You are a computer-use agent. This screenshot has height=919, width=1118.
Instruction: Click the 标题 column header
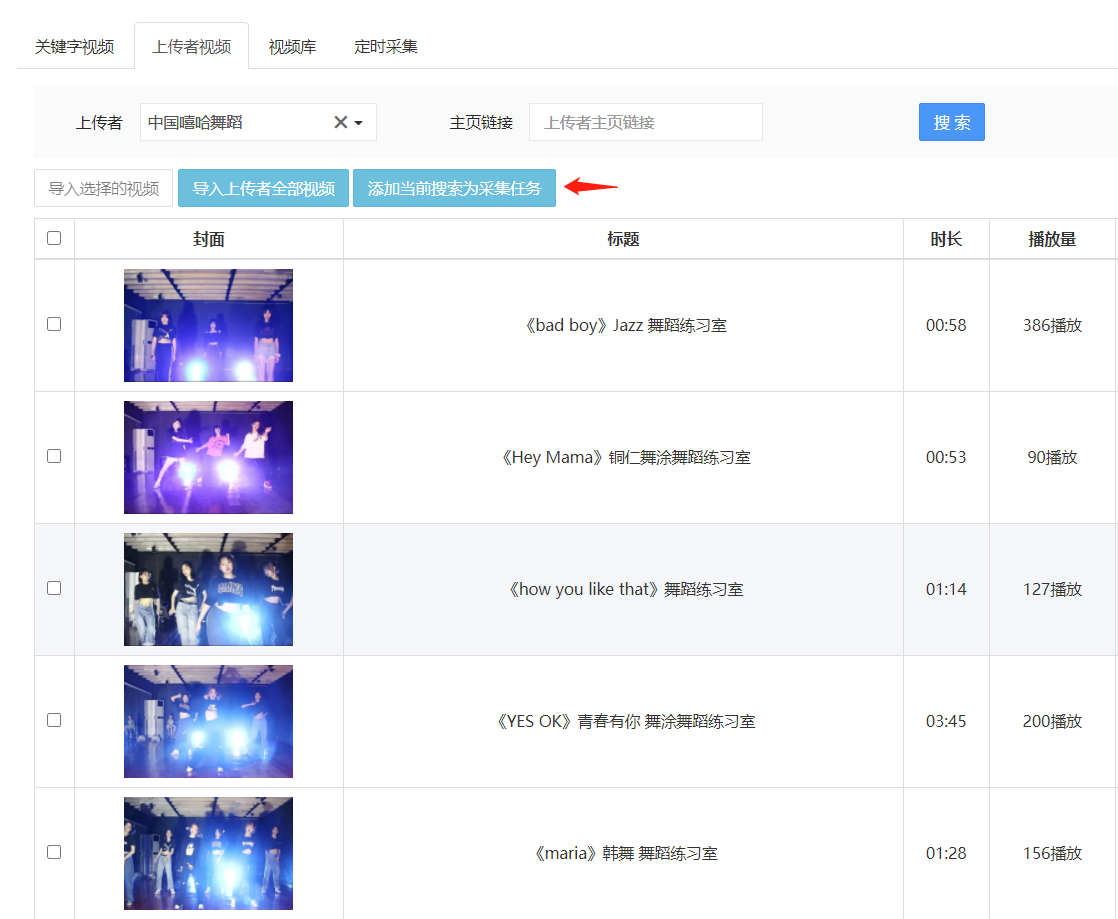[x=623, y=239]
